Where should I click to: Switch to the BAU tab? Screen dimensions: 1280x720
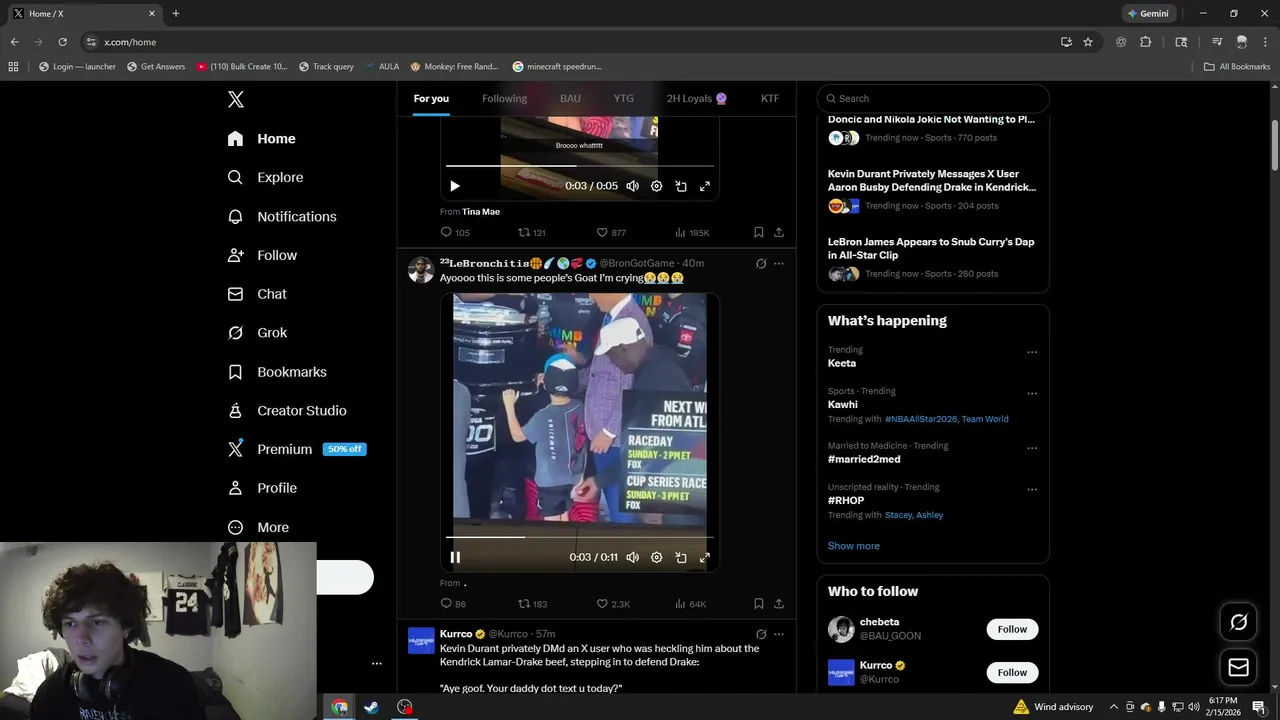570,98
